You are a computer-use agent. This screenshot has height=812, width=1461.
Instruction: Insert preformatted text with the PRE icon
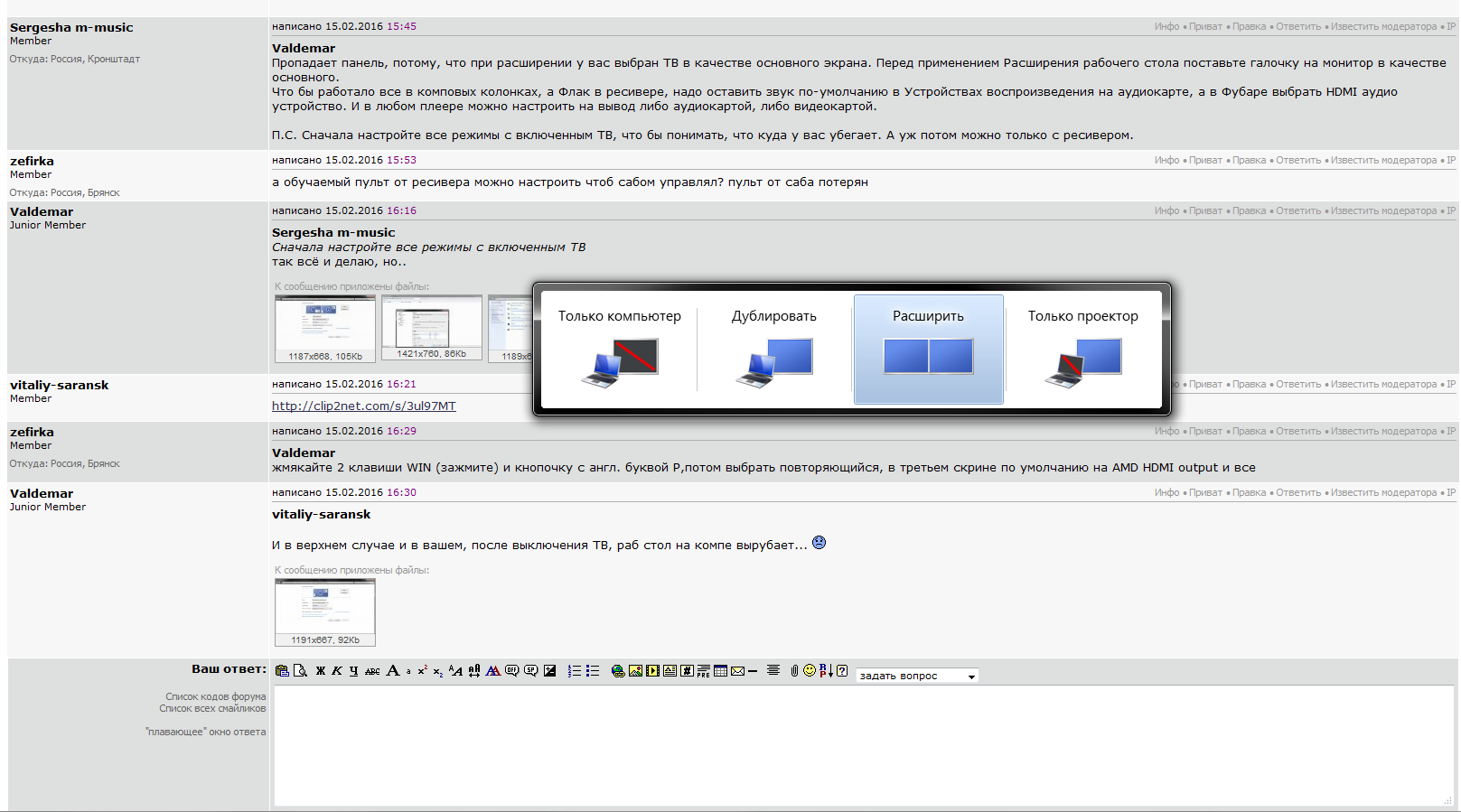[x=704, y=670]
